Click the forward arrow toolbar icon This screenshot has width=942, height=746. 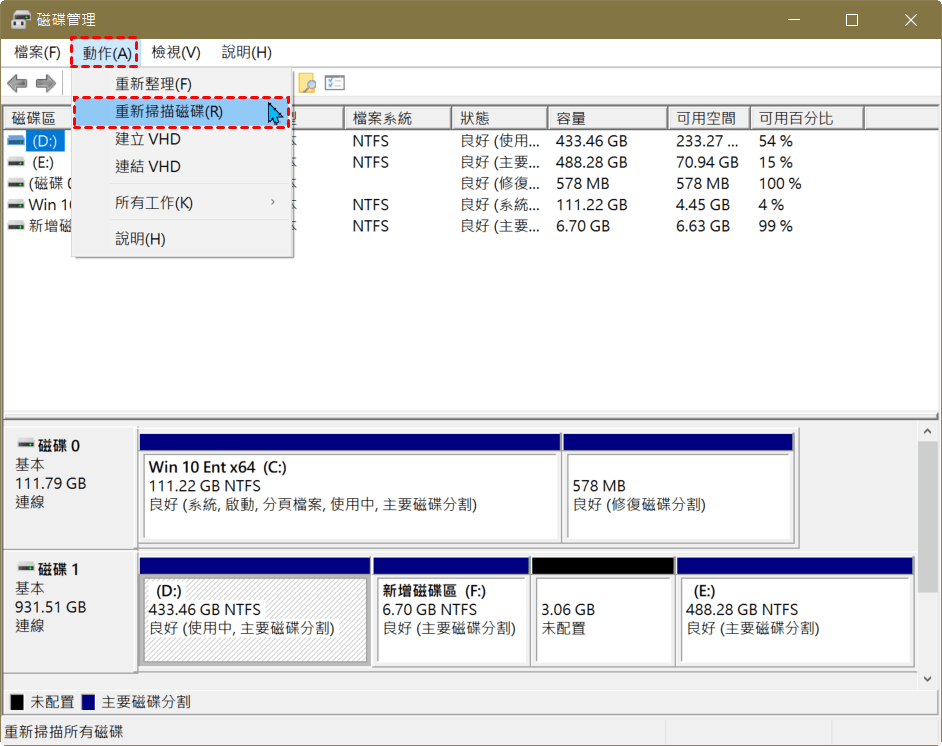46,83
